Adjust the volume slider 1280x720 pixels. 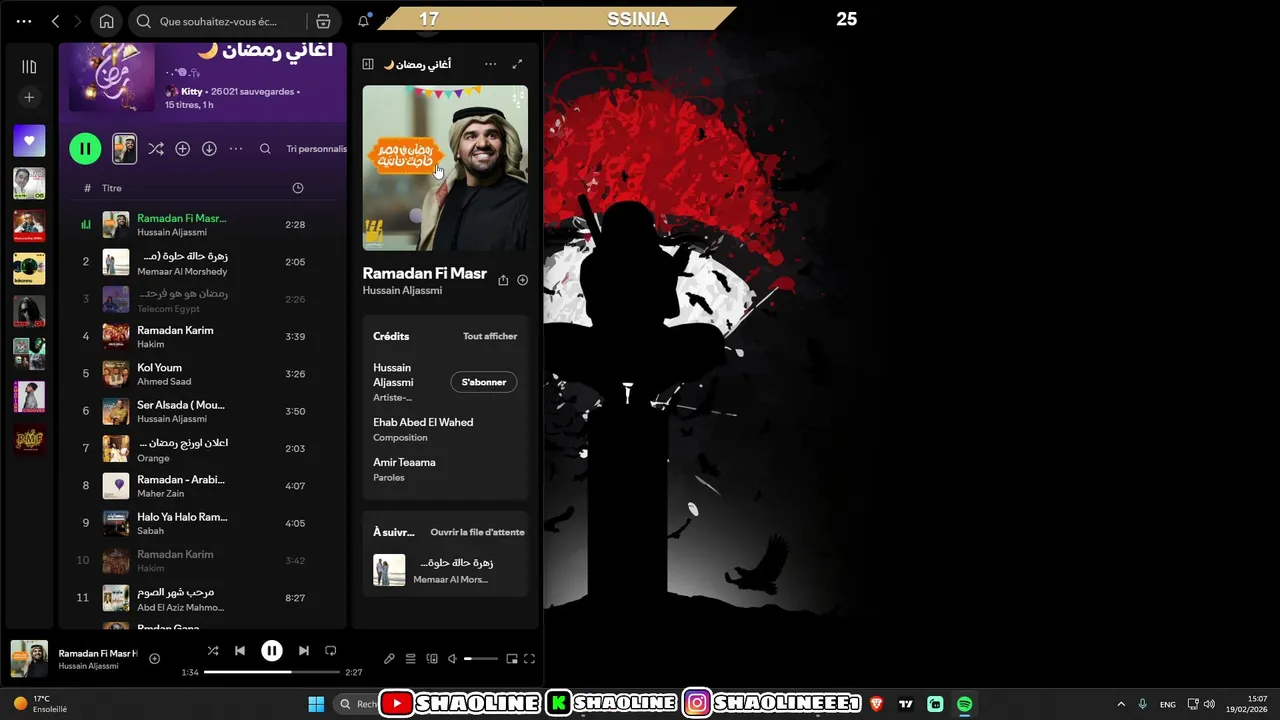coord(481,659)
